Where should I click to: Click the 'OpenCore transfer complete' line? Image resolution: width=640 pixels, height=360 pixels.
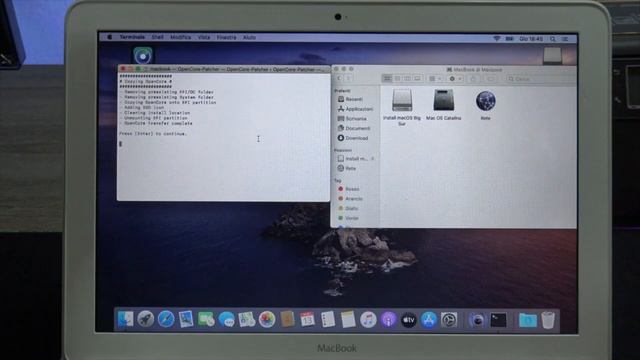[158, 123]
